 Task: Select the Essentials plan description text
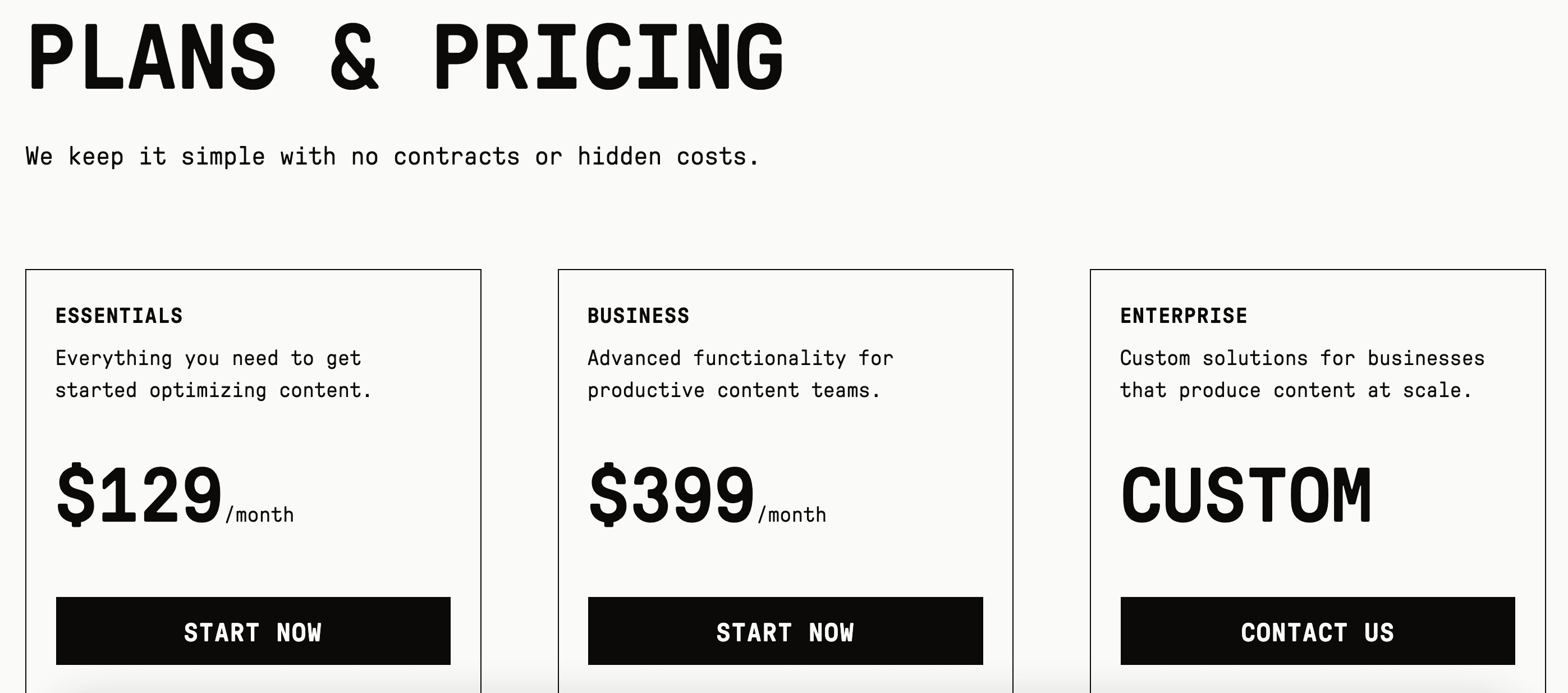tap(213, 373)
